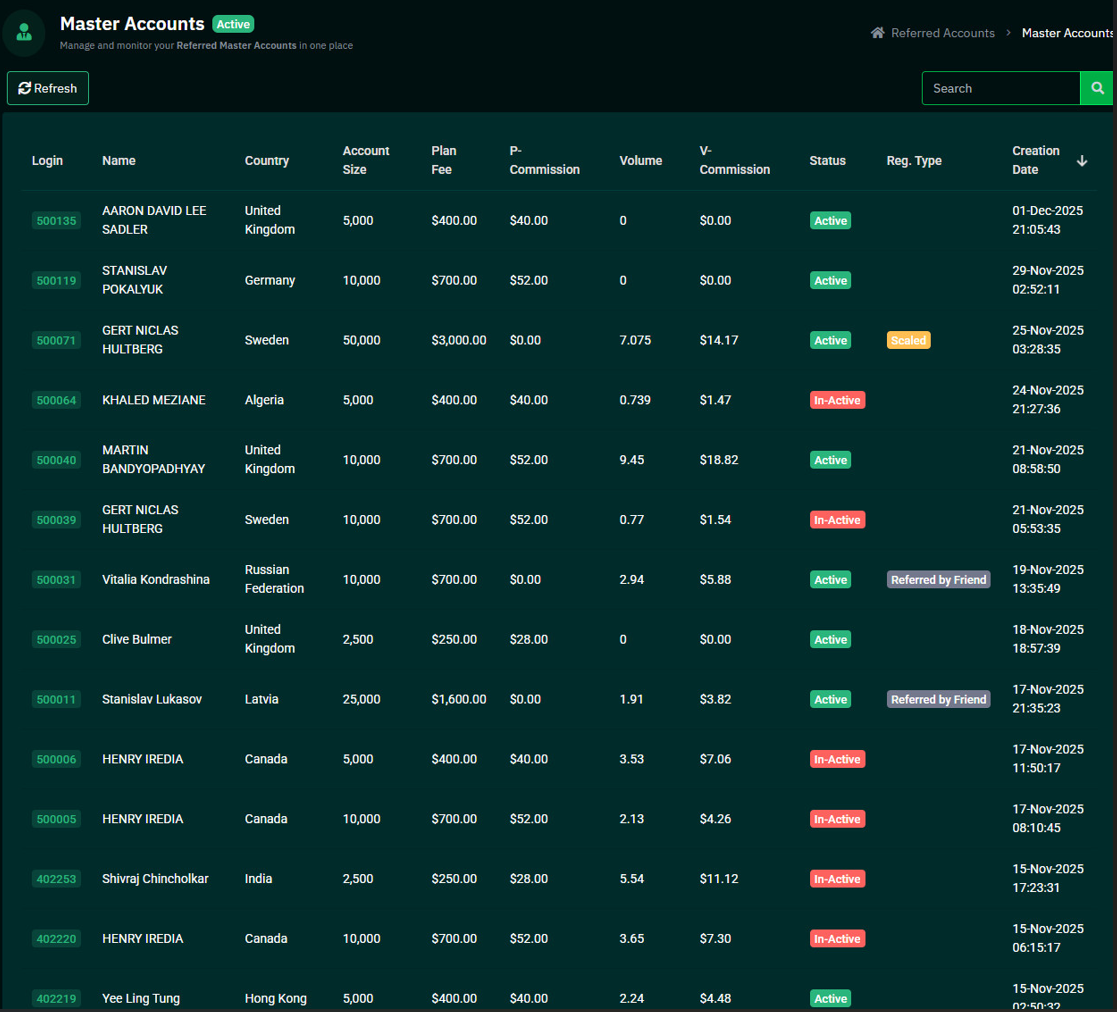Click Referred by Friend tag for Vitalia Kondrashina
This screenshot has height=1012, width=1117.
pos(938,580)
